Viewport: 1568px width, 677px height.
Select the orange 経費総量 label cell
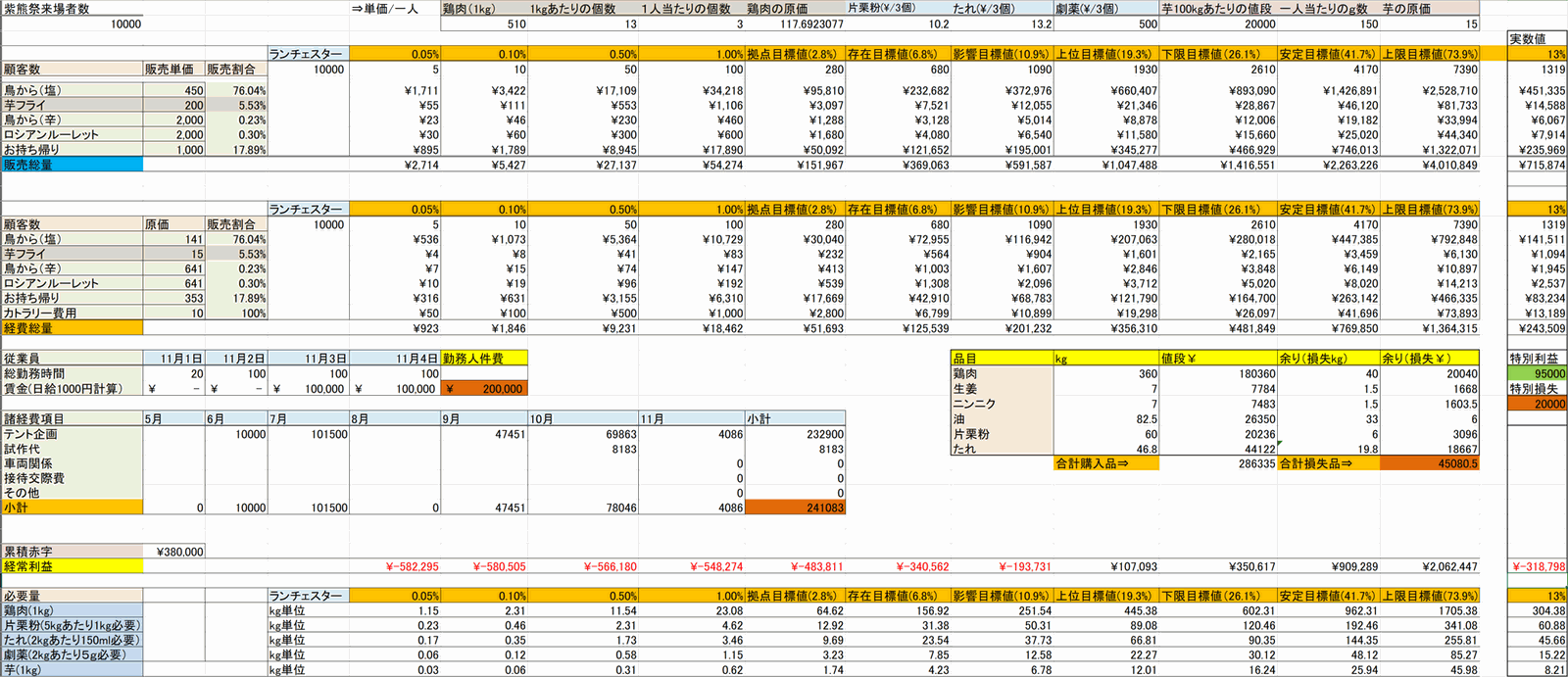(73, 328)
